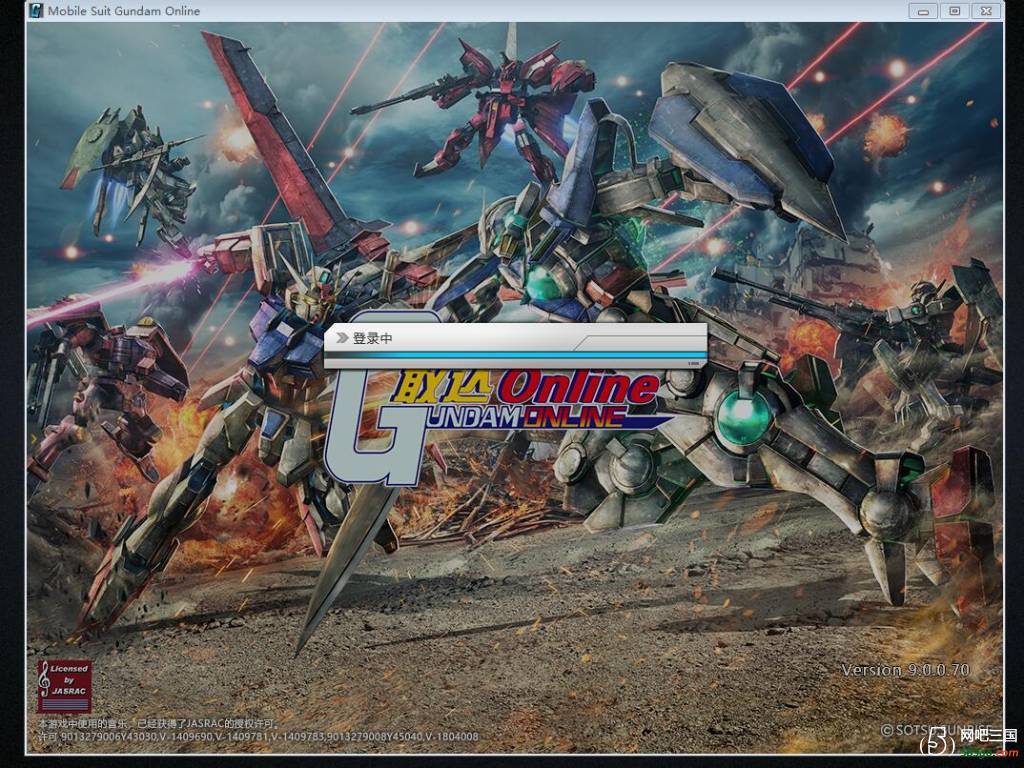Close the Mobile Suit Gundam Online window
This screenshot has width=1024, height=768.
point(986,11)
